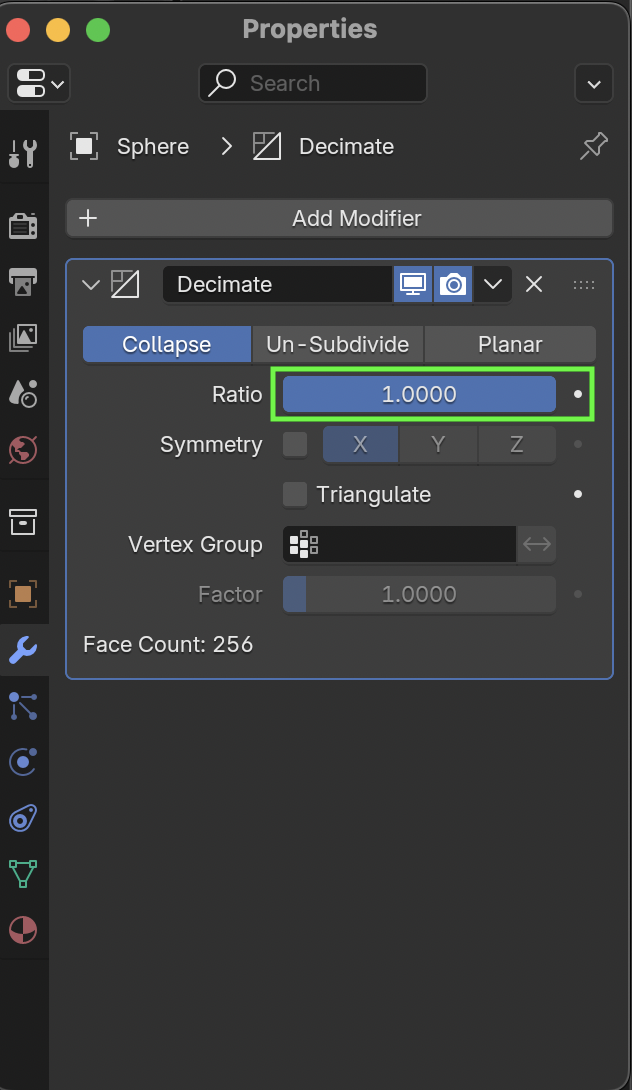This screenshot has width=632, height=1090.
Task: Open the Output properties tab
Action: click(x=22, y=283)
